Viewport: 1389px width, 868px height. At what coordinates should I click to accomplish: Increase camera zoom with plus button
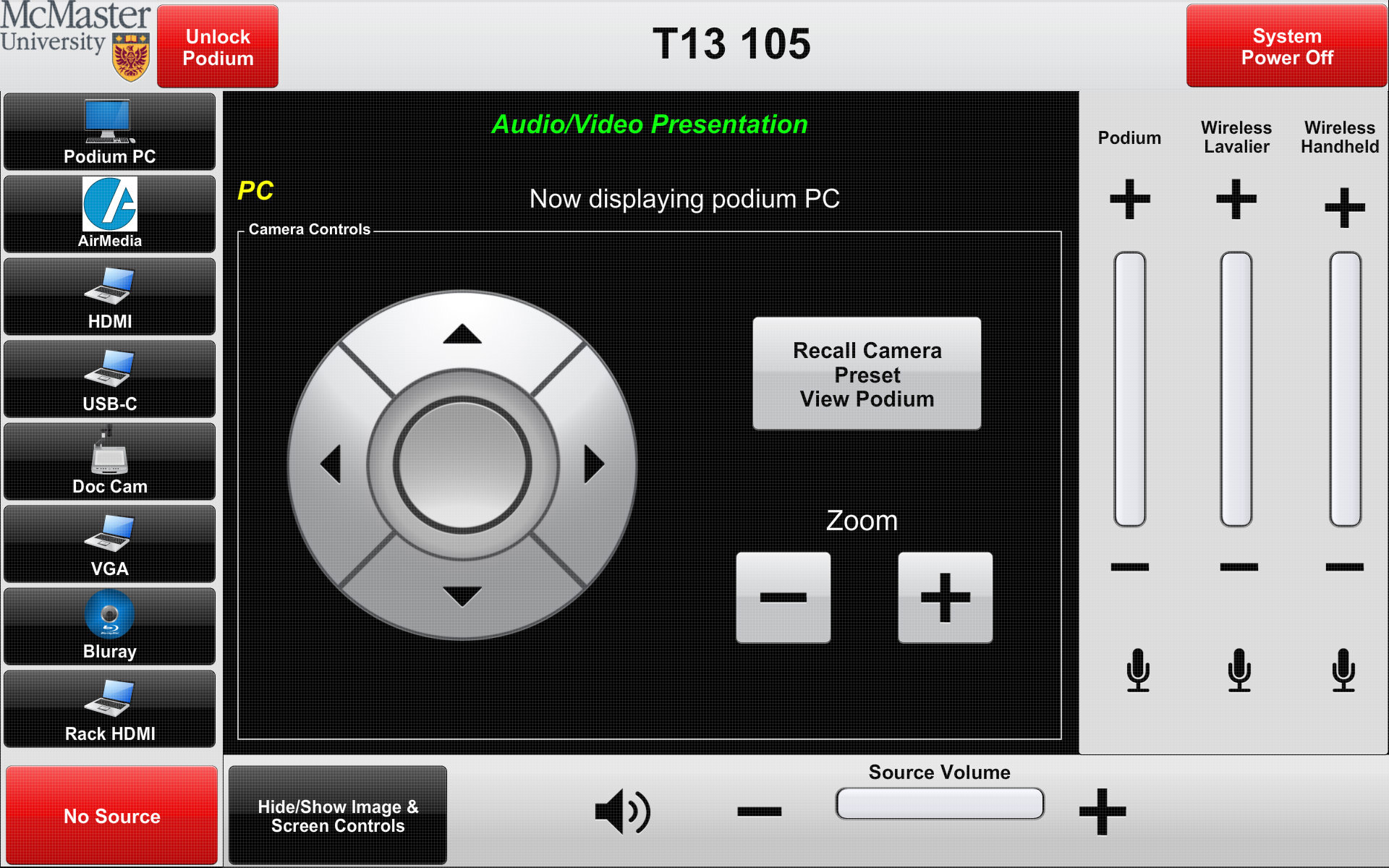tap(945, 597)
